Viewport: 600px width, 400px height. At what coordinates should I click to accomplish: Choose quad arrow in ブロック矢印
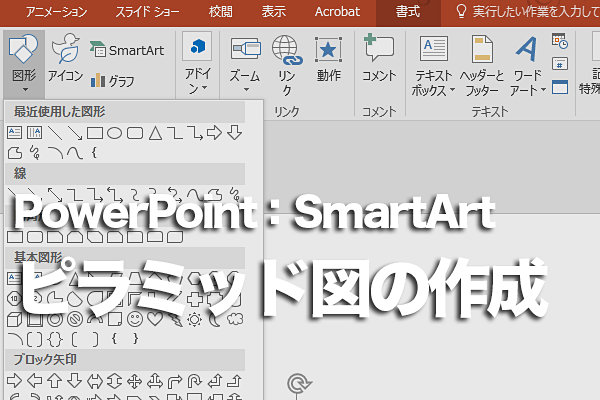tap(135, 381)
